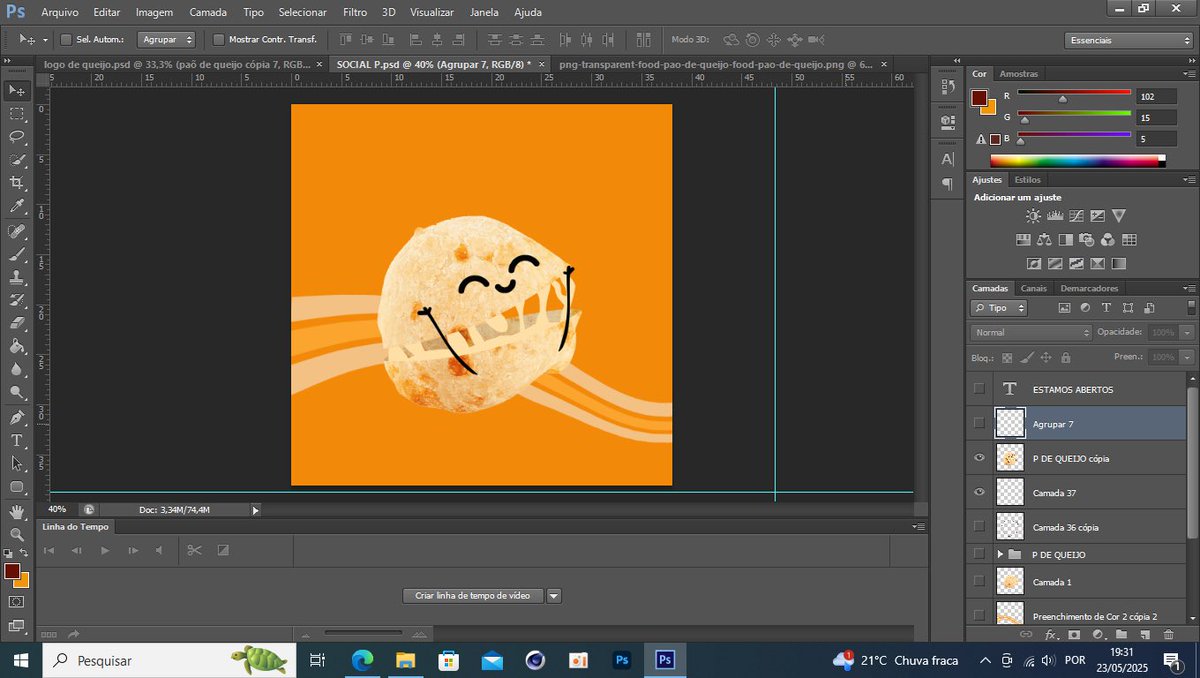Enable the Sel. Autom. checkbox
The width and height of the screenshot is (1200, 678).
(66, 40)
